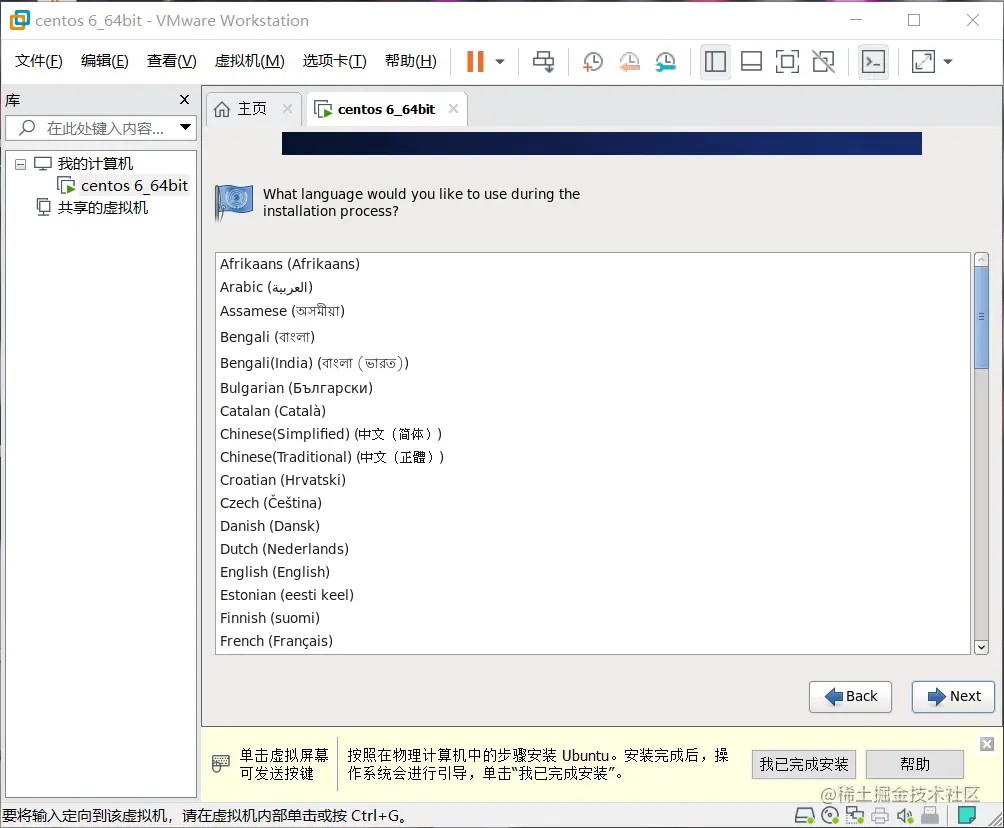Click printer status bar icon
This screenshot has height=828, width=1004.
[880, 815]
